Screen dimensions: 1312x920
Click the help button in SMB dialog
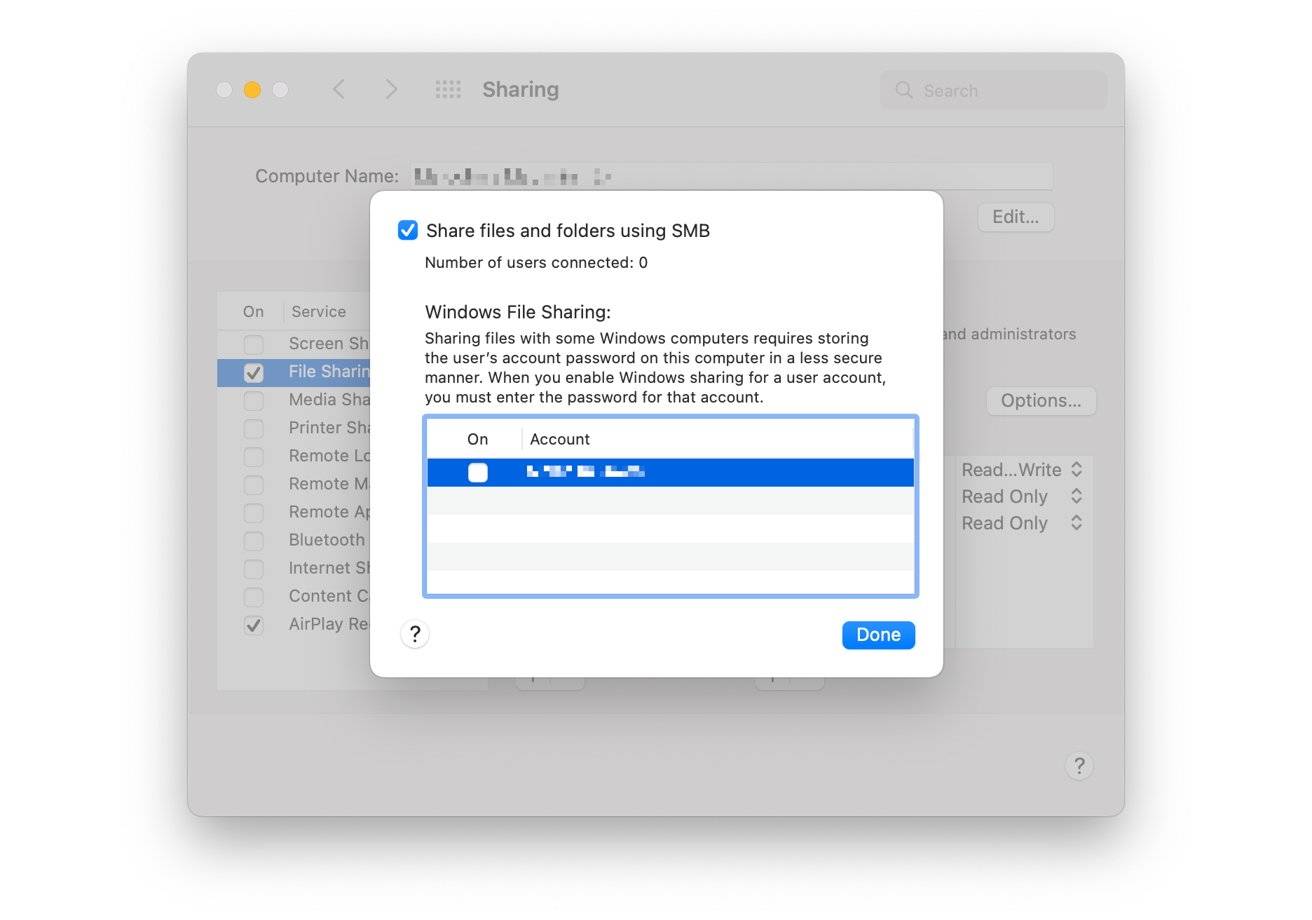click(415, 634)
